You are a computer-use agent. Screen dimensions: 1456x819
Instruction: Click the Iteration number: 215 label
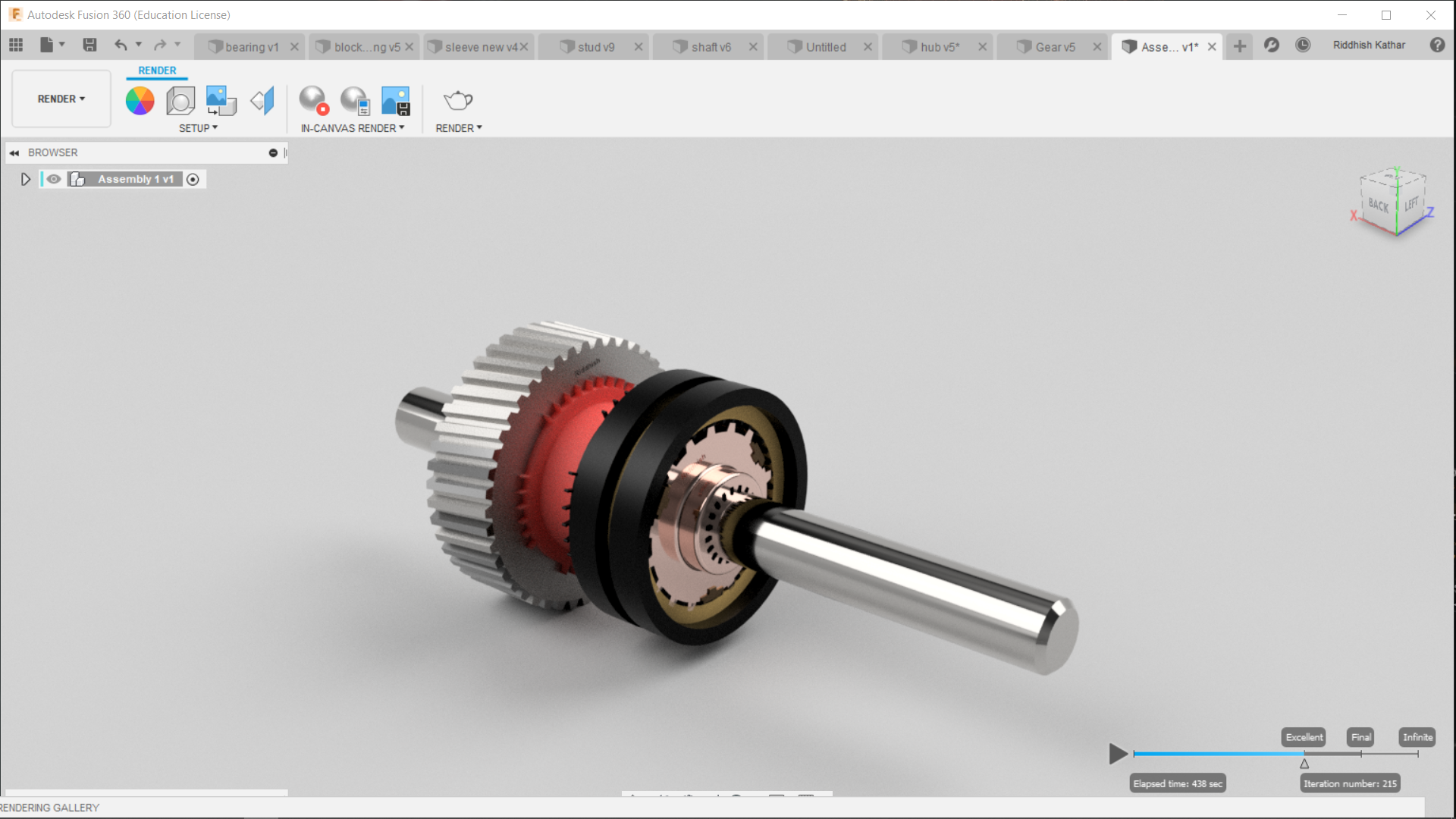point(1350,784)
